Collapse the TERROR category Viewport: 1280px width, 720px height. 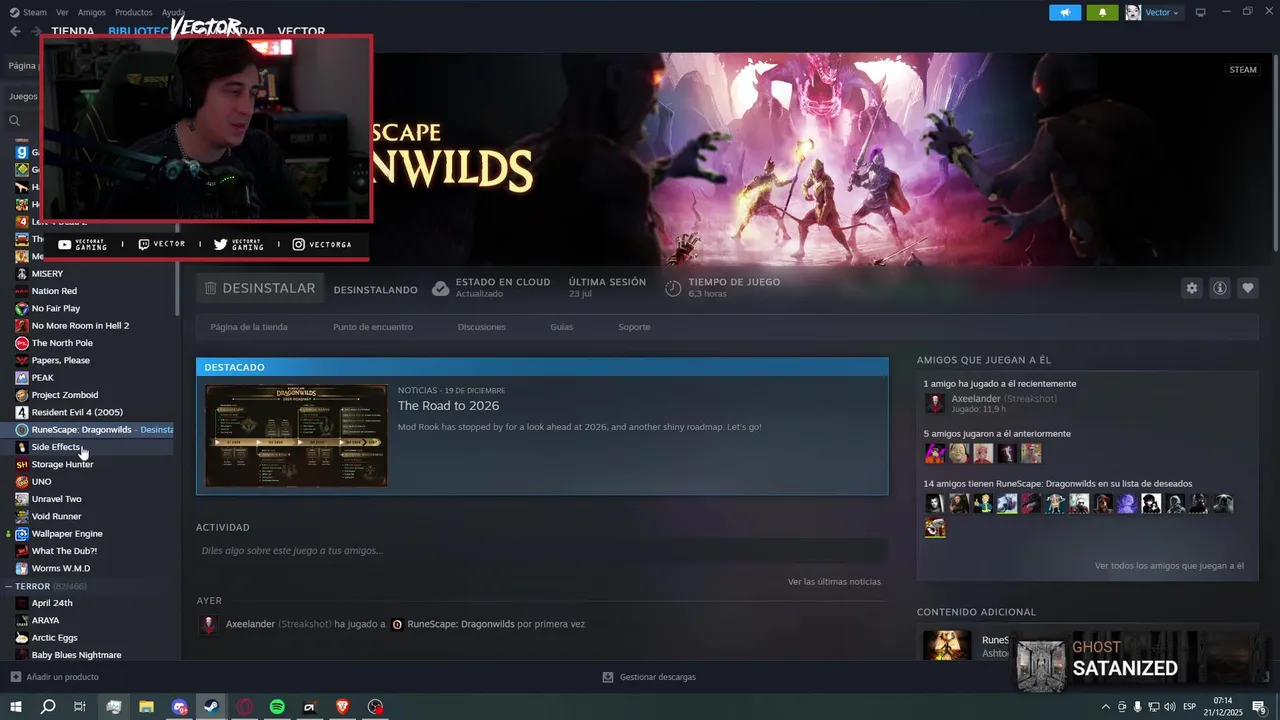point(9,586)
